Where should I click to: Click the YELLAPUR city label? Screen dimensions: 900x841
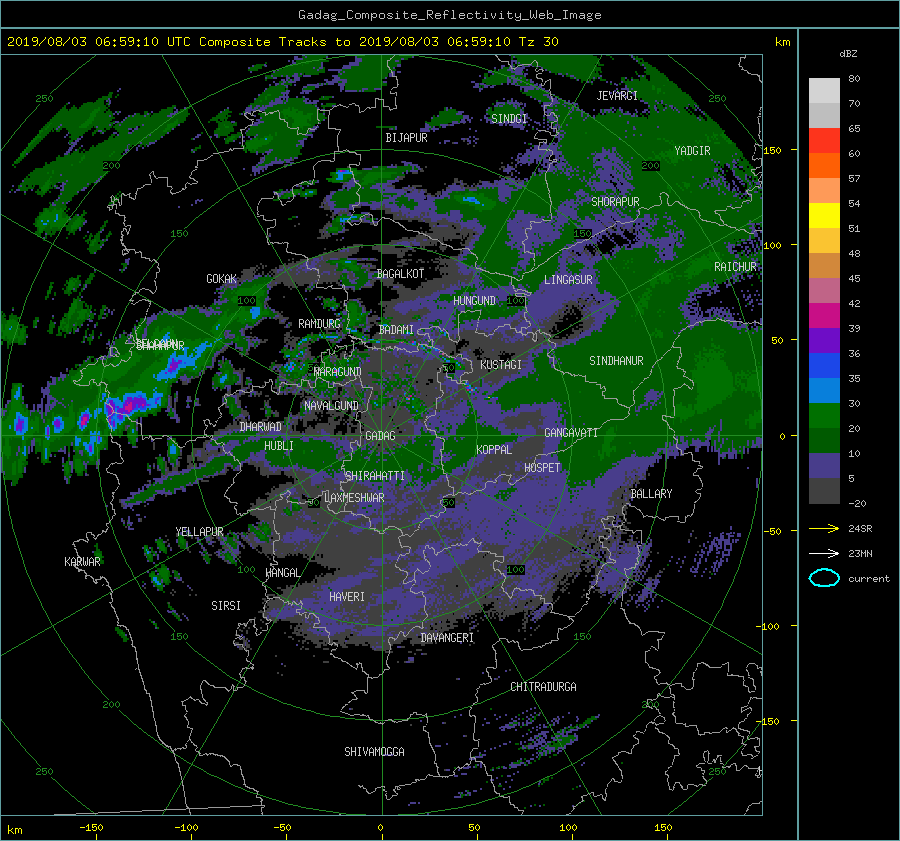[199, 532]
